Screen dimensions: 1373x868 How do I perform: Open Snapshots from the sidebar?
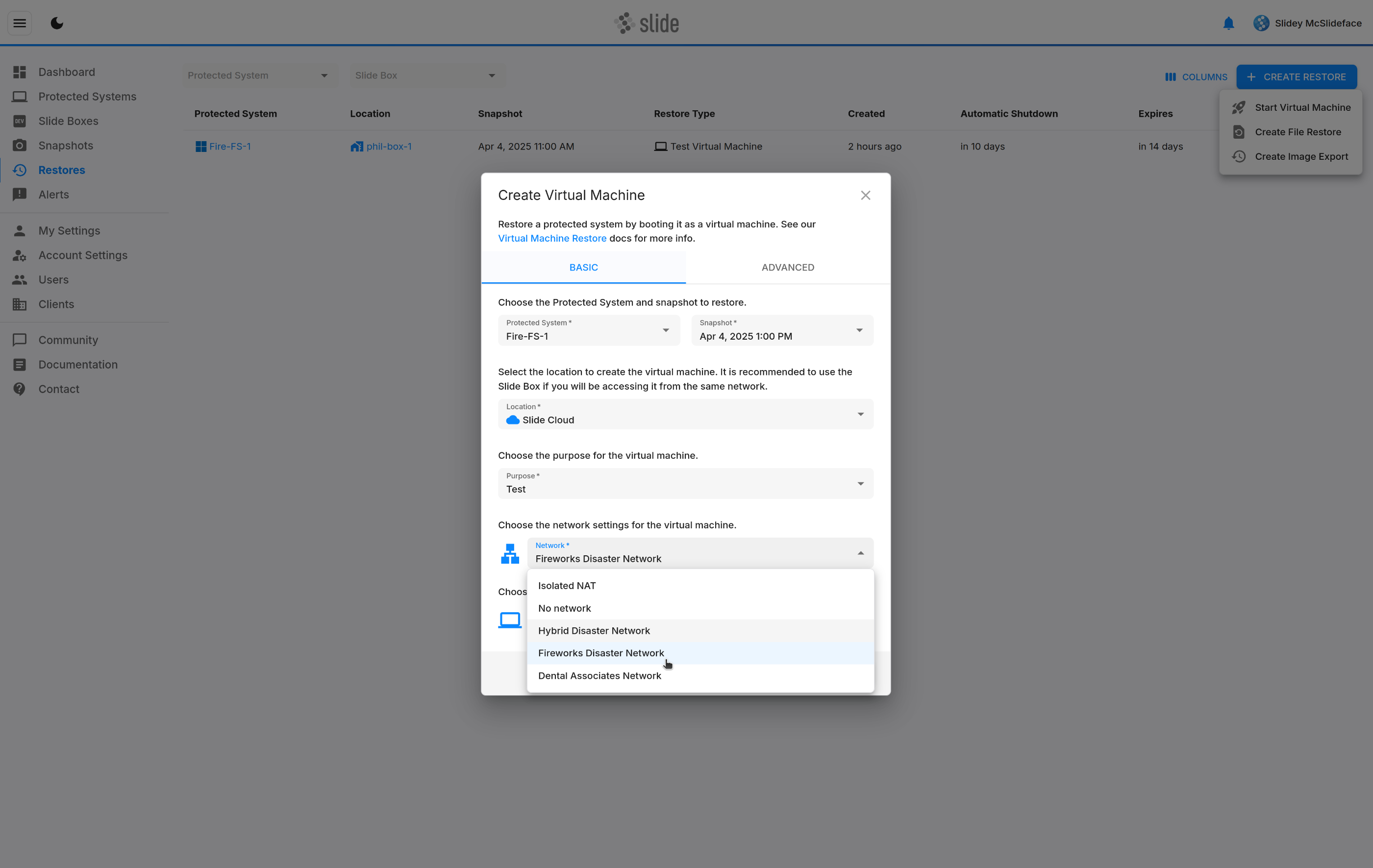(x=65, y=146)
